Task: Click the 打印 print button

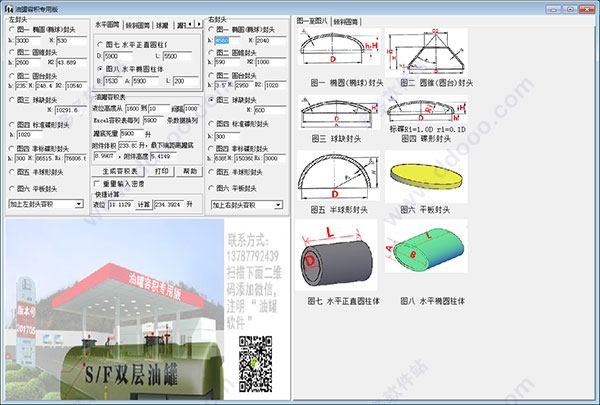Action: coord(161,171)
